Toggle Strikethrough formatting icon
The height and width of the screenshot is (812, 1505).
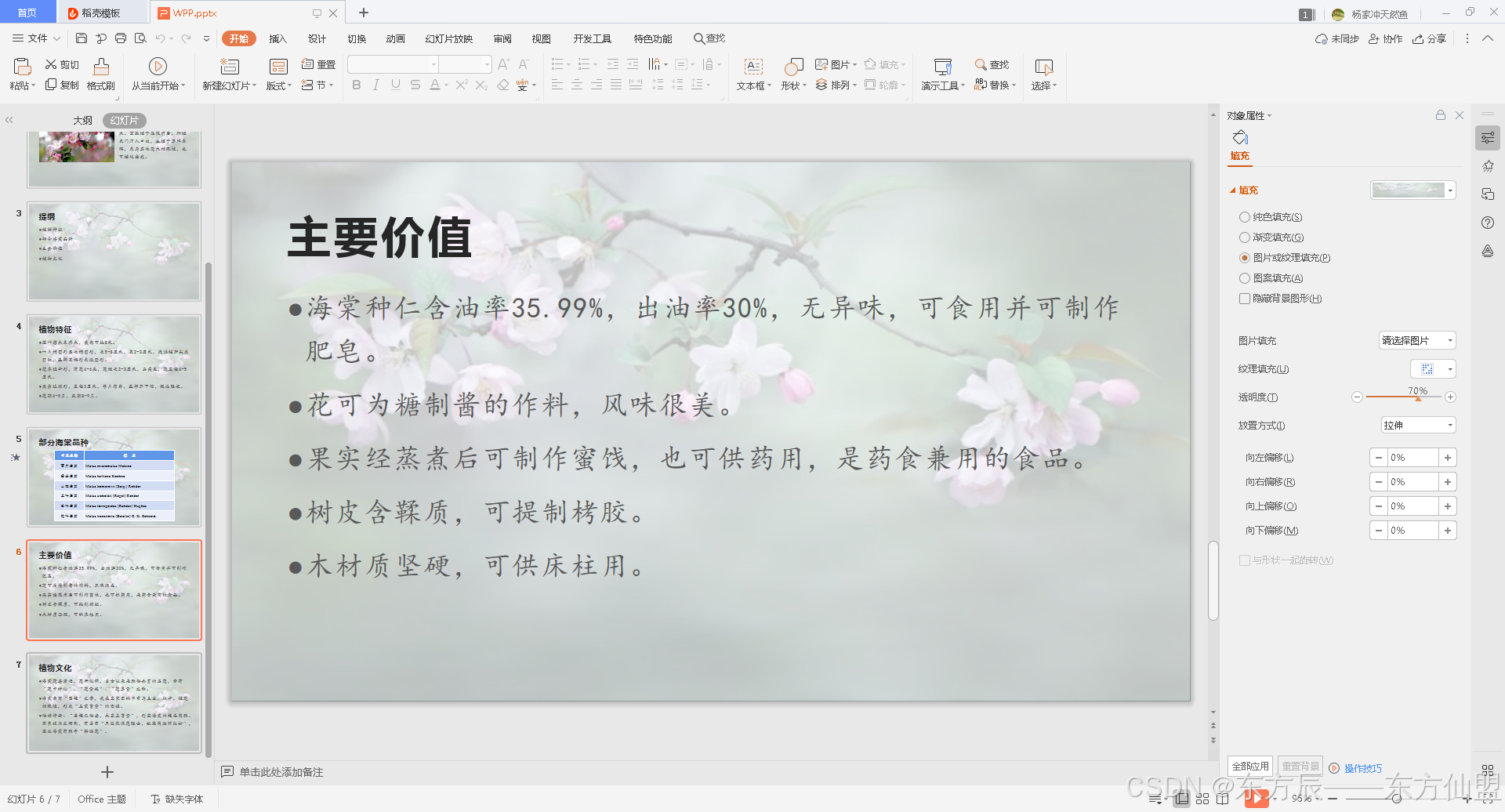pos(415,85)
